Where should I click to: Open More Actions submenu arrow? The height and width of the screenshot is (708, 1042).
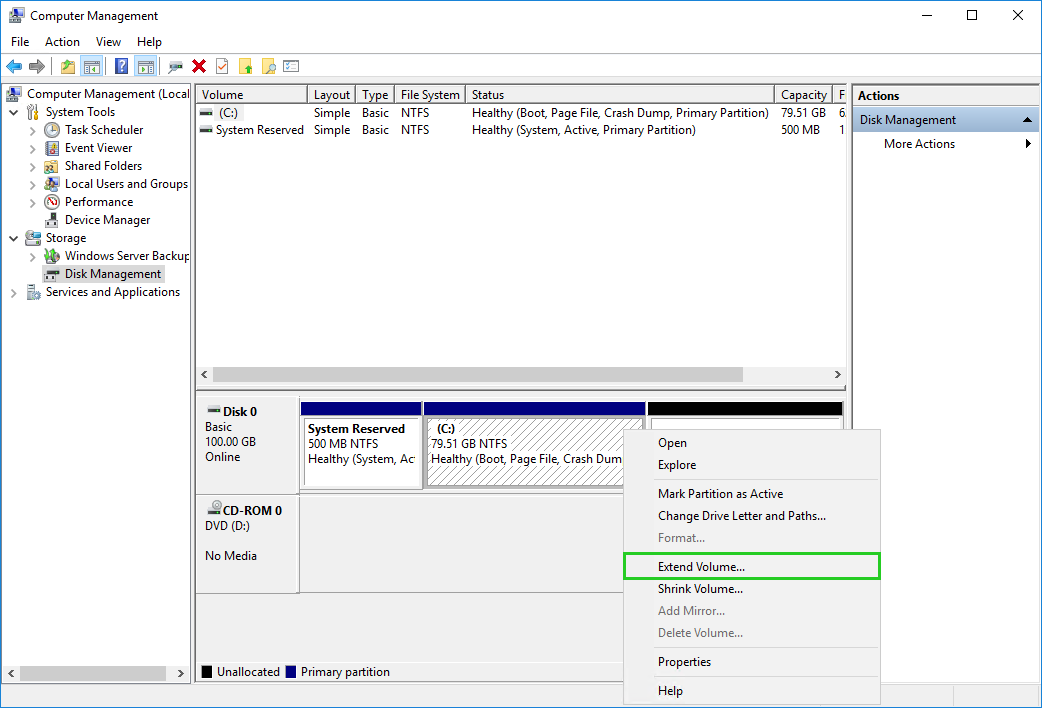(1028, 144)
